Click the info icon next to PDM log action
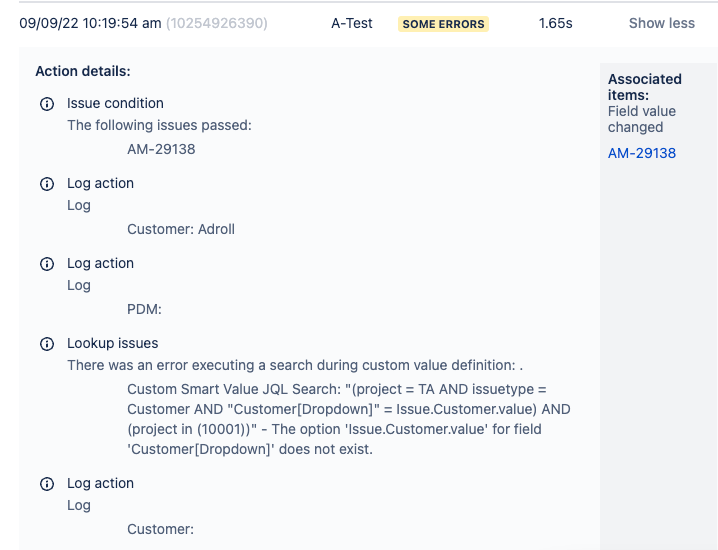The image size is (718, 550). pyautogui.click(x=45, y=264)
